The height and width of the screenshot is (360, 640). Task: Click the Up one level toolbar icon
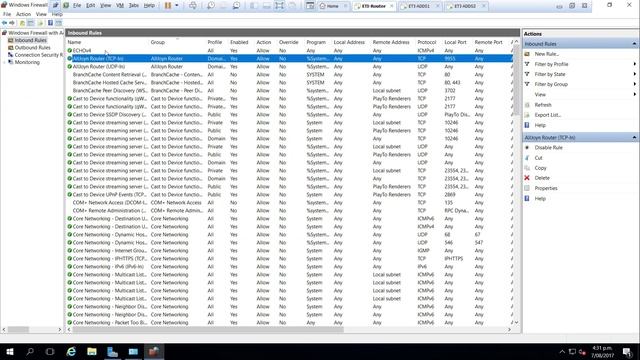(22, 23)
